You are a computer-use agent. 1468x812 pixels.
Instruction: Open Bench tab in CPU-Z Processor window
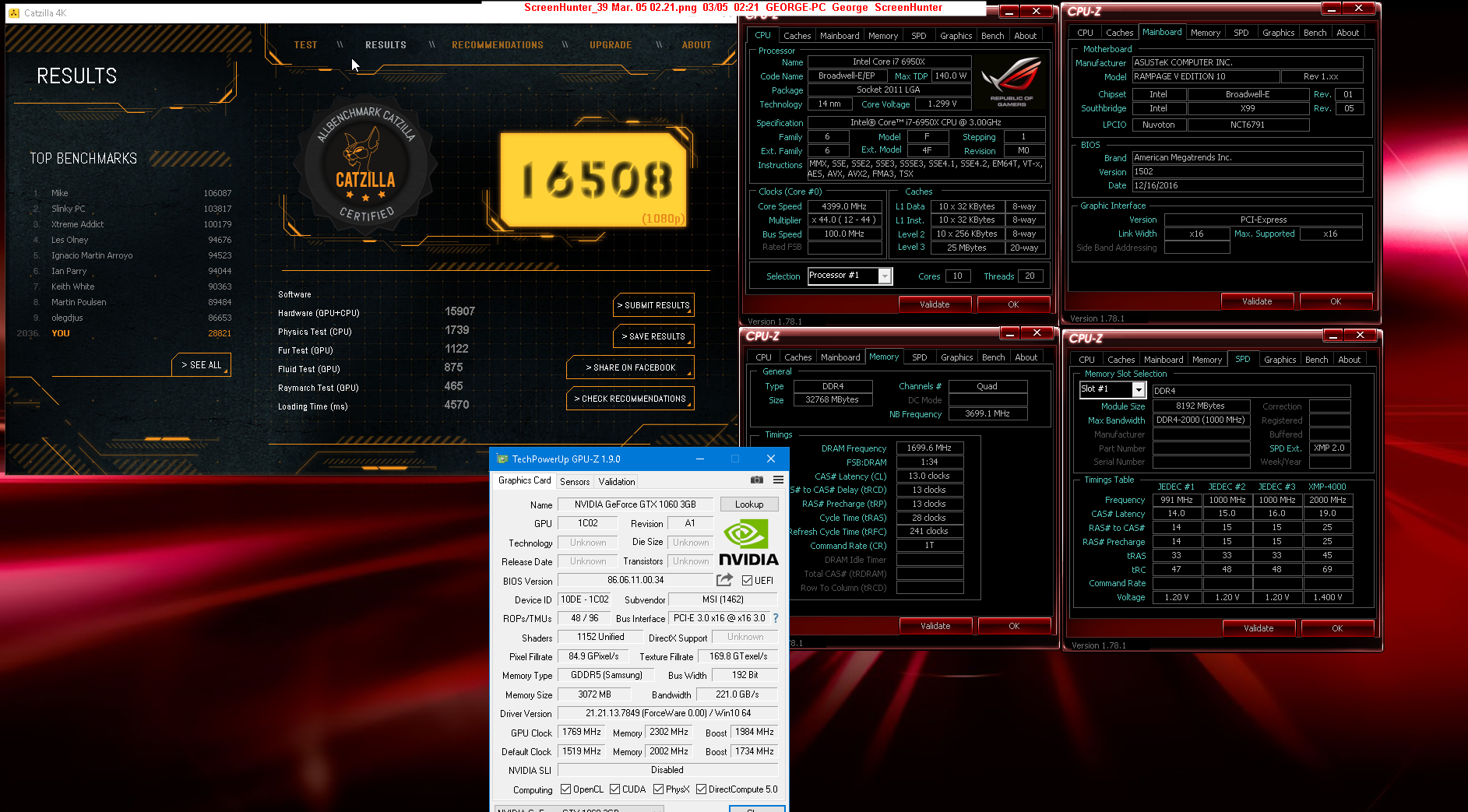pyautogui.click(x=992, y=36)
